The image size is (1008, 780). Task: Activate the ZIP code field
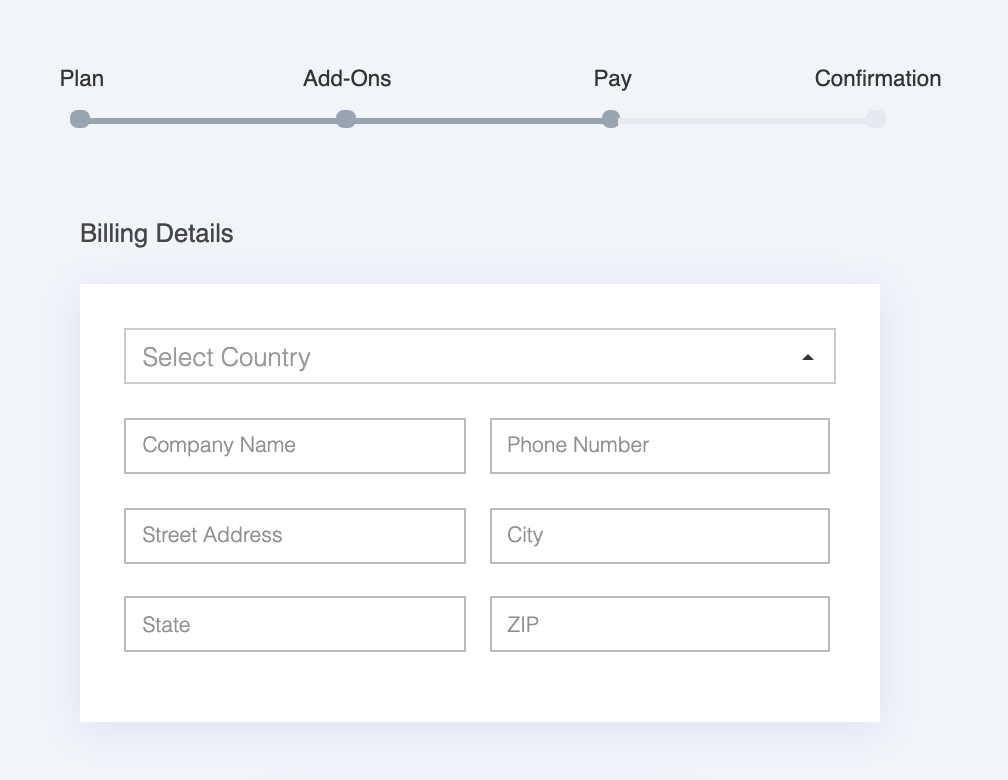[x=660, y=625]
